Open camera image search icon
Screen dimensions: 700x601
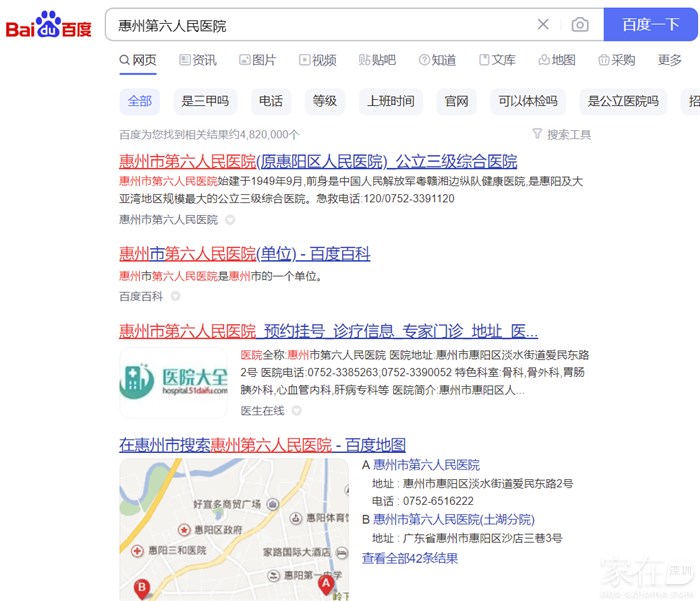(x=580, y=25)
